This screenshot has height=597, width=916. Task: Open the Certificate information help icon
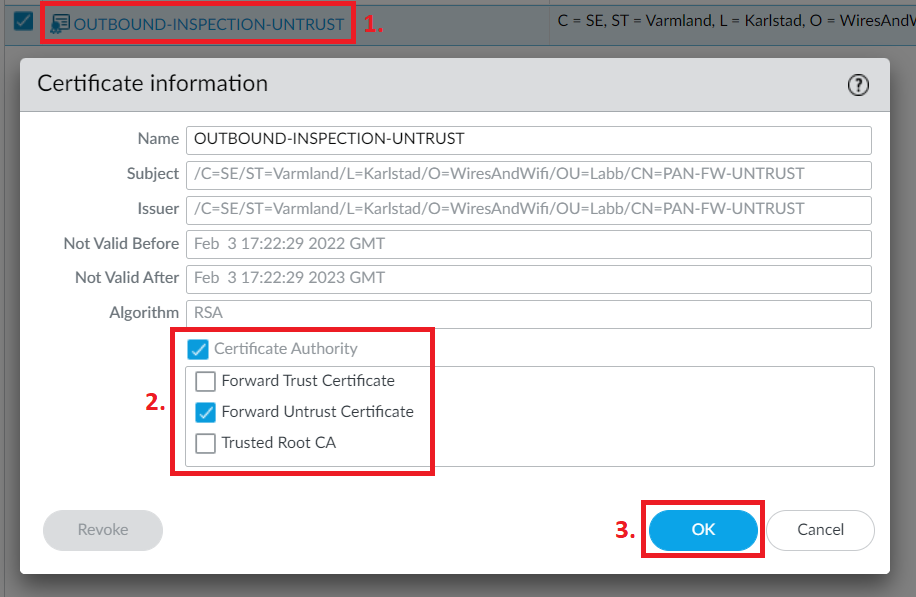pos(858,85)
